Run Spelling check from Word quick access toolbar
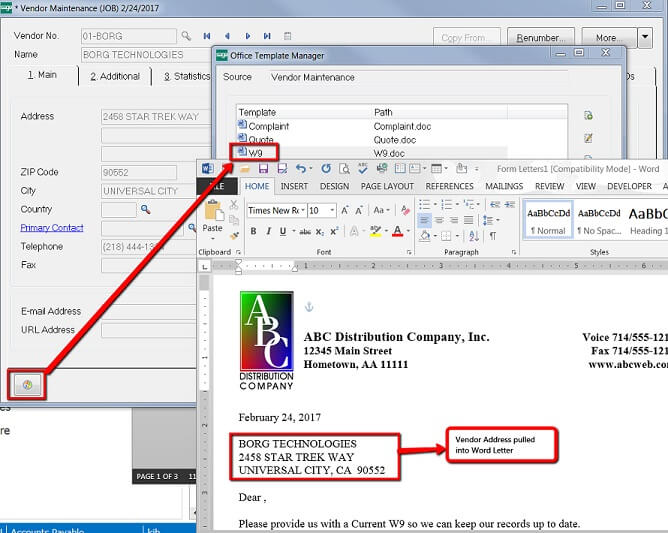668x533 pixels. [363, 168]
